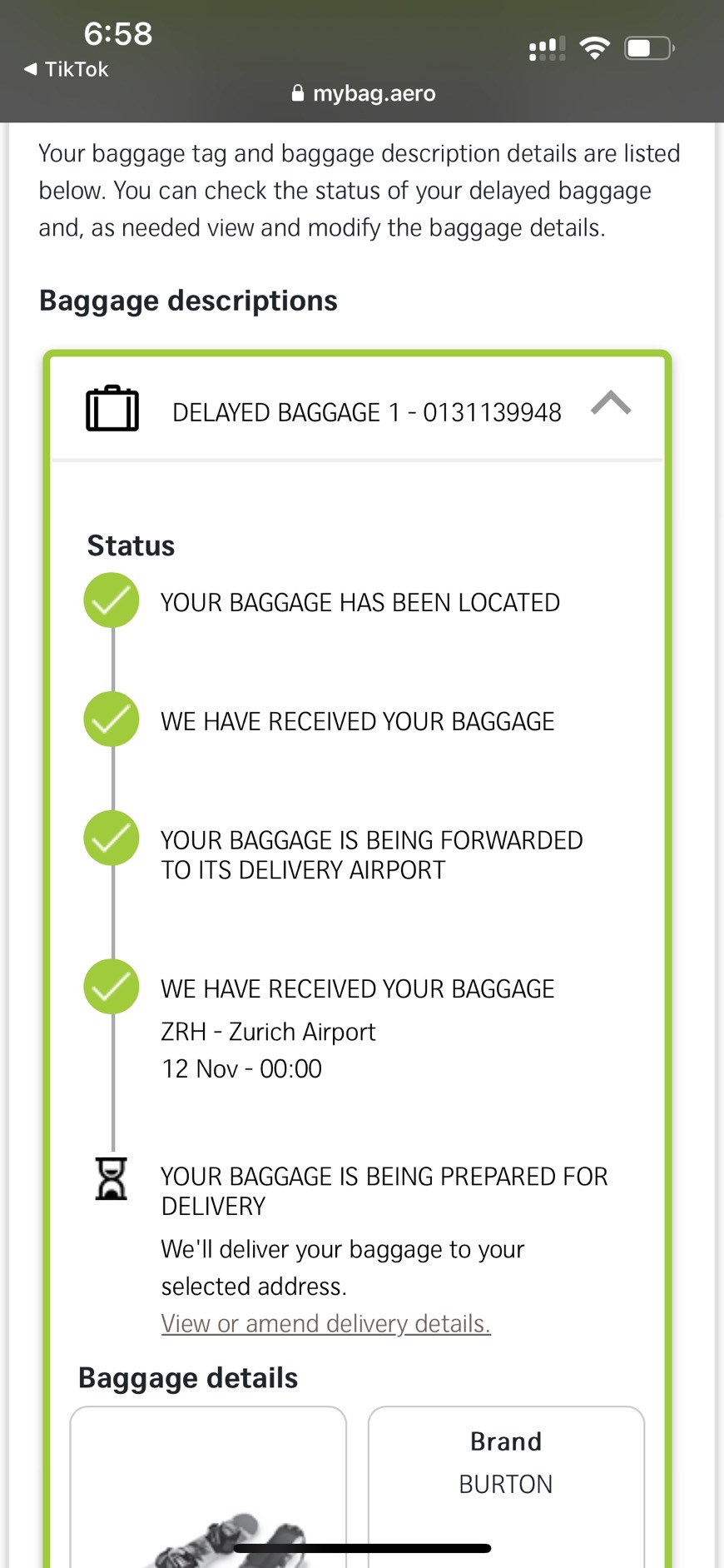This screenshot has height=1568, width=724.
Task: Click Your Baggage Is Being Prepared For Delivery
Action: coord(384,1191)
